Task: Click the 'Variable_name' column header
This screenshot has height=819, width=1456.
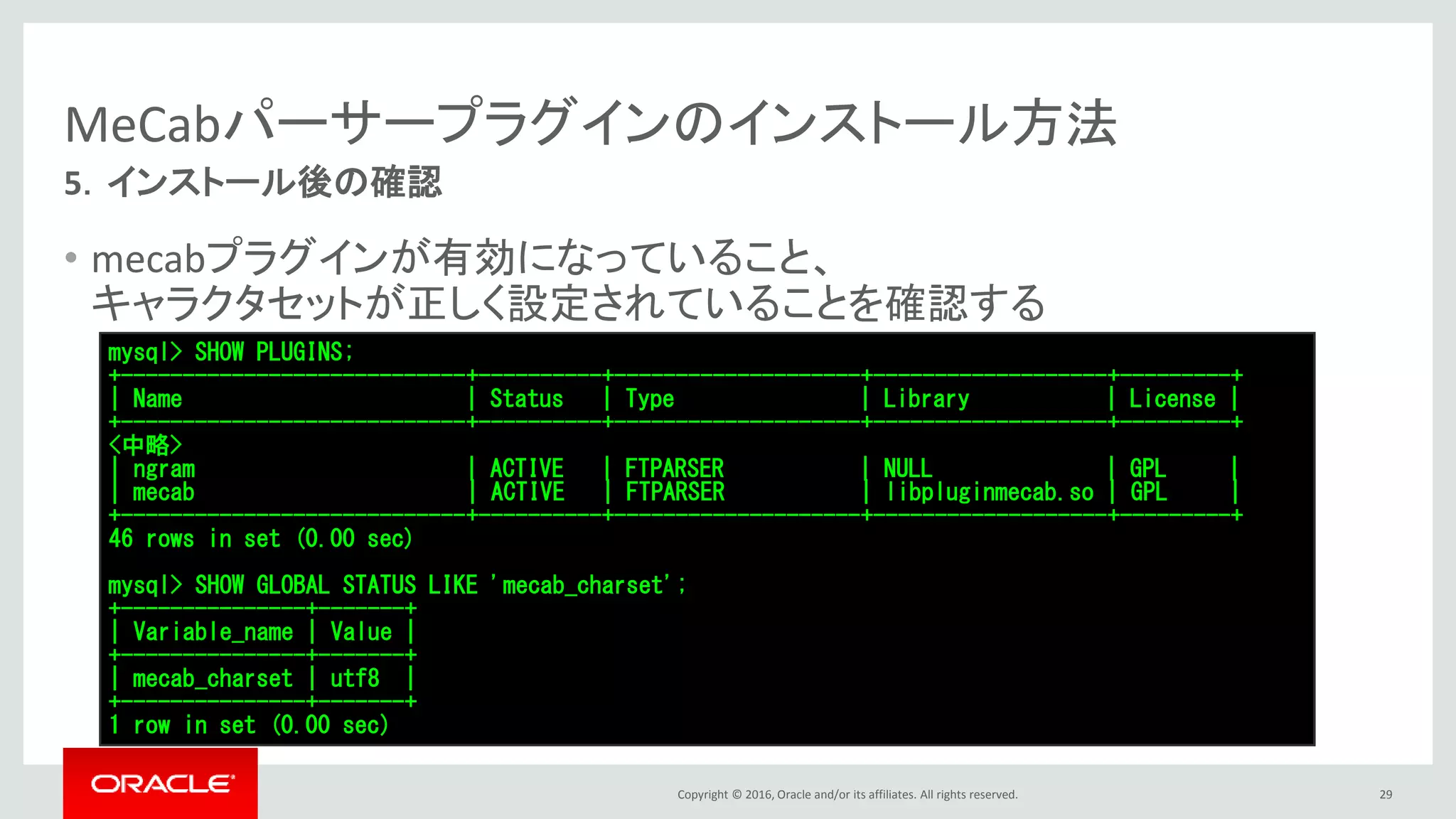Action: [213, 632]
